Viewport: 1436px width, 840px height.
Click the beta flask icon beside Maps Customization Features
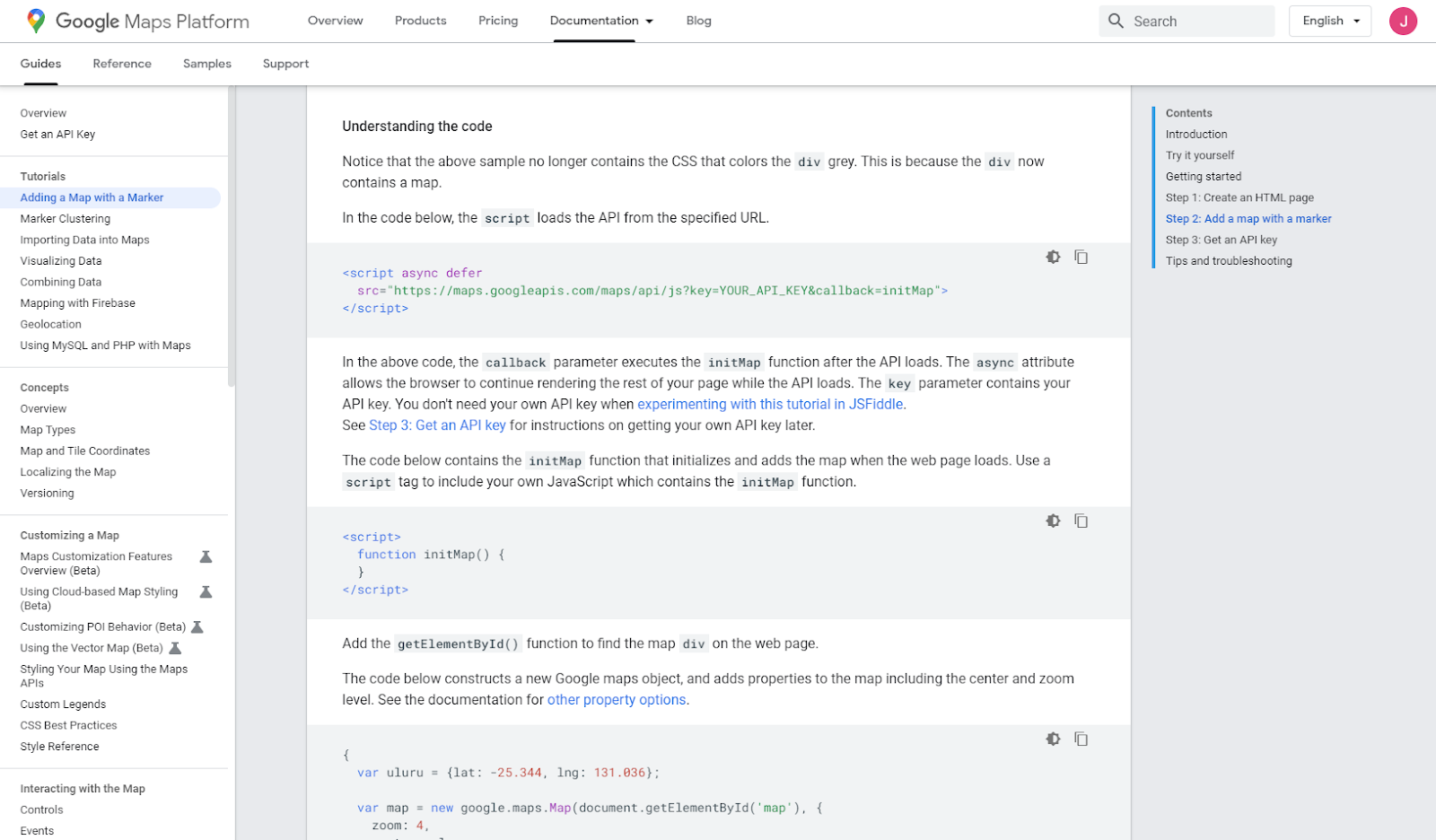[205, 556]
